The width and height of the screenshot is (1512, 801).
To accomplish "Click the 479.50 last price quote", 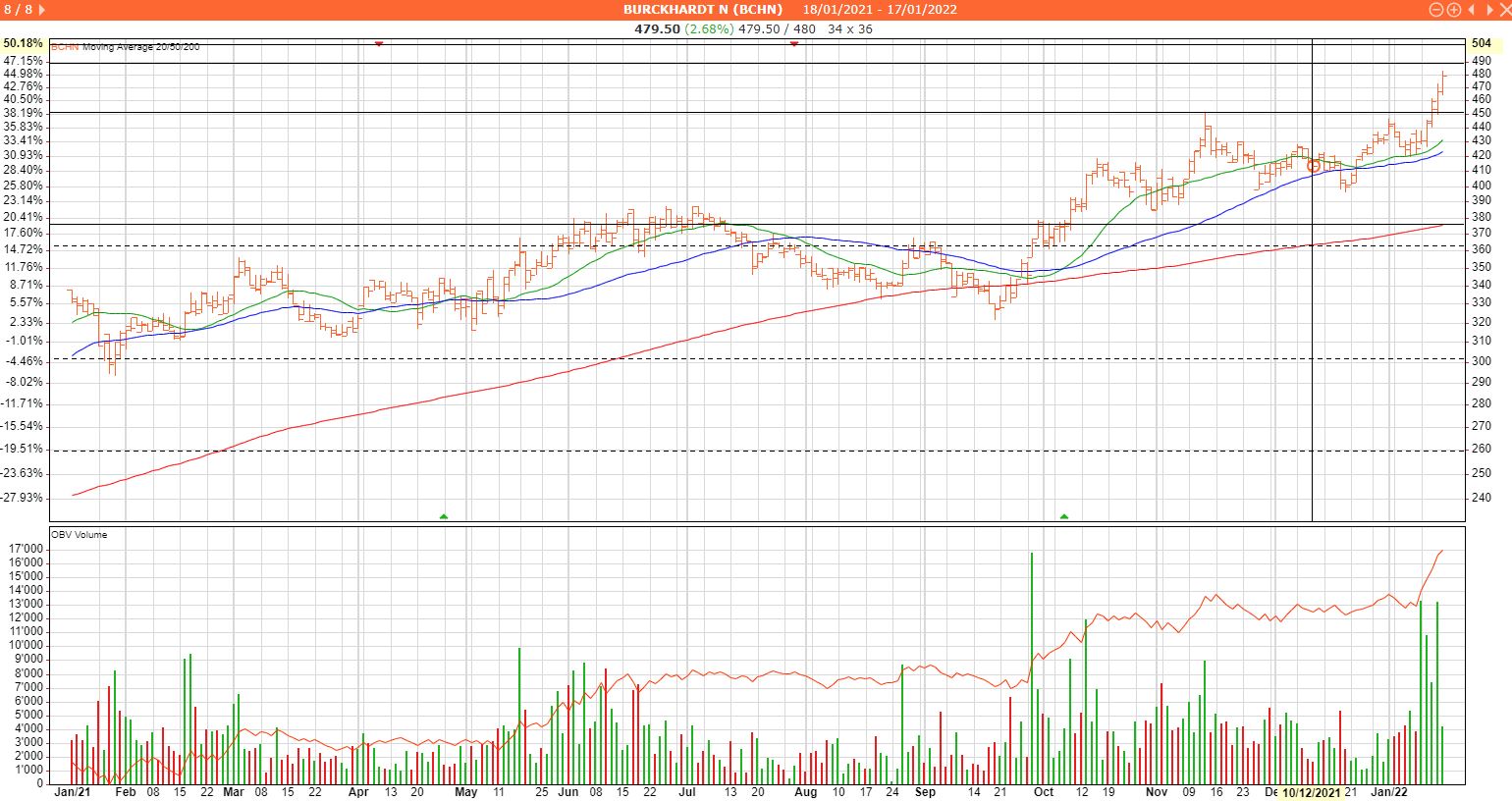I will [x=657, y=29].
